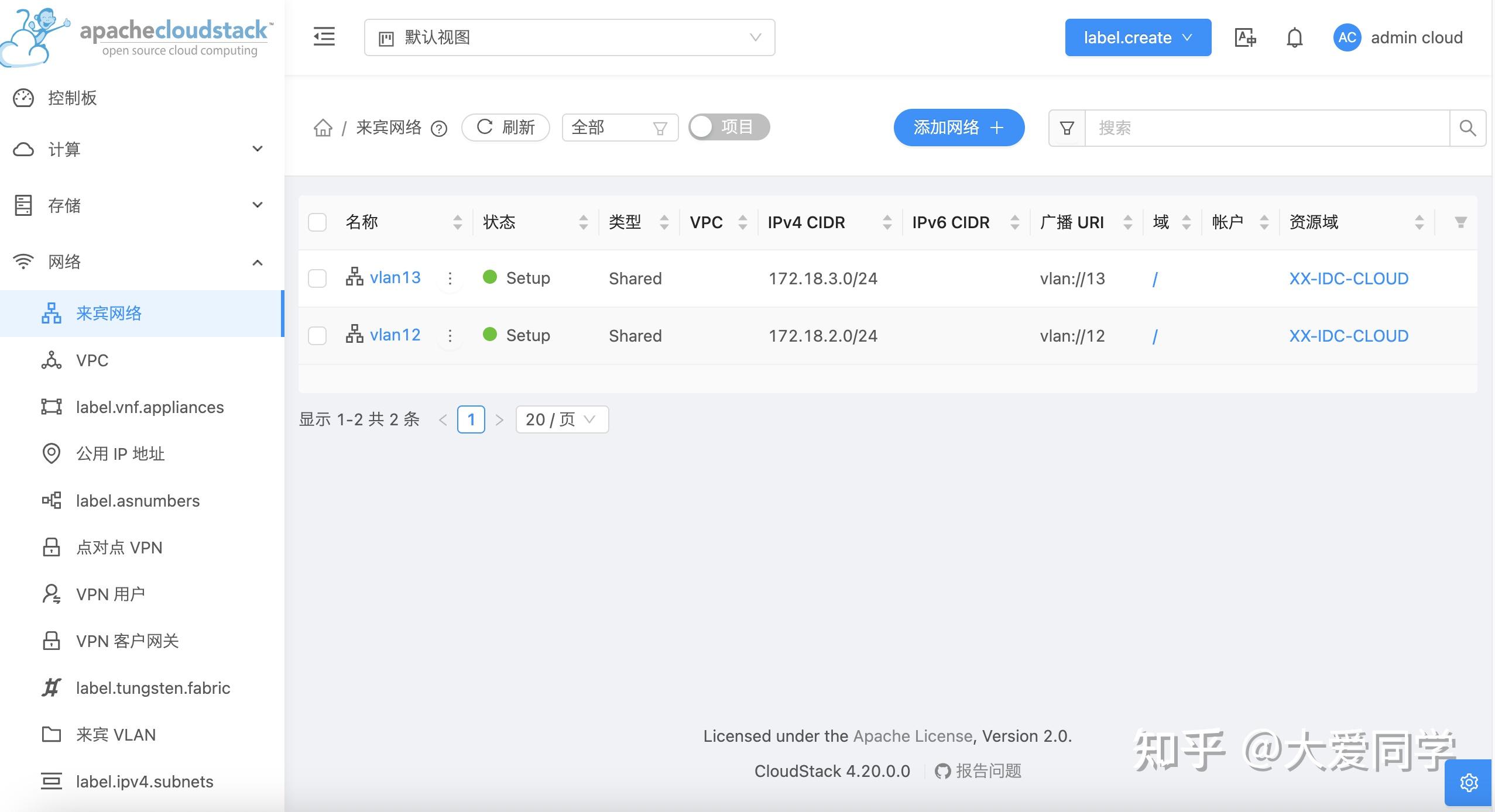Open the vlan12 network link
Image resolution: width=1495 pixels, height=812 pixels.
[x=396, y=335]
